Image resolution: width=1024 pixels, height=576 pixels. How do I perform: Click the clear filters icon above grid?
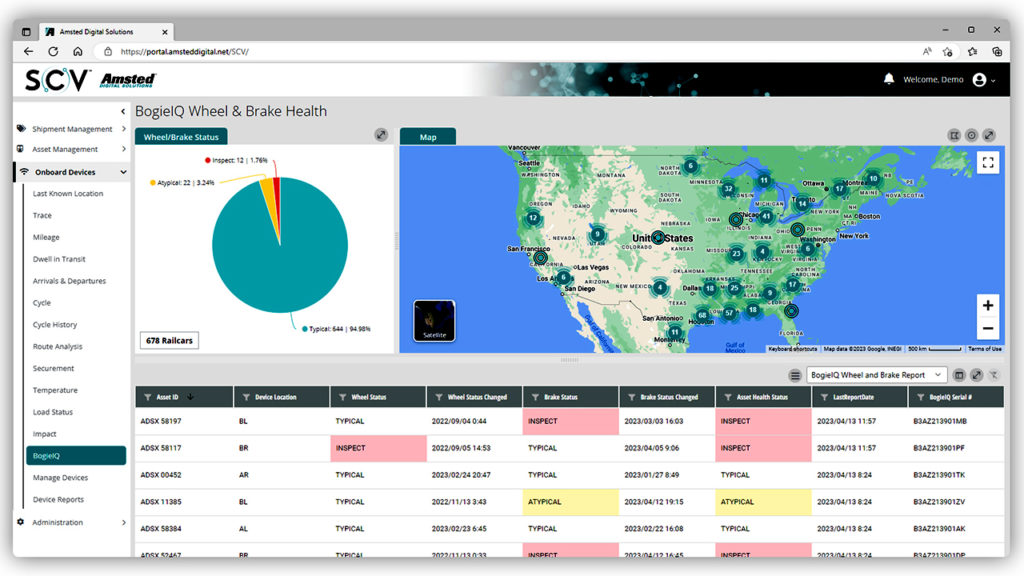[x=993, y=375]
